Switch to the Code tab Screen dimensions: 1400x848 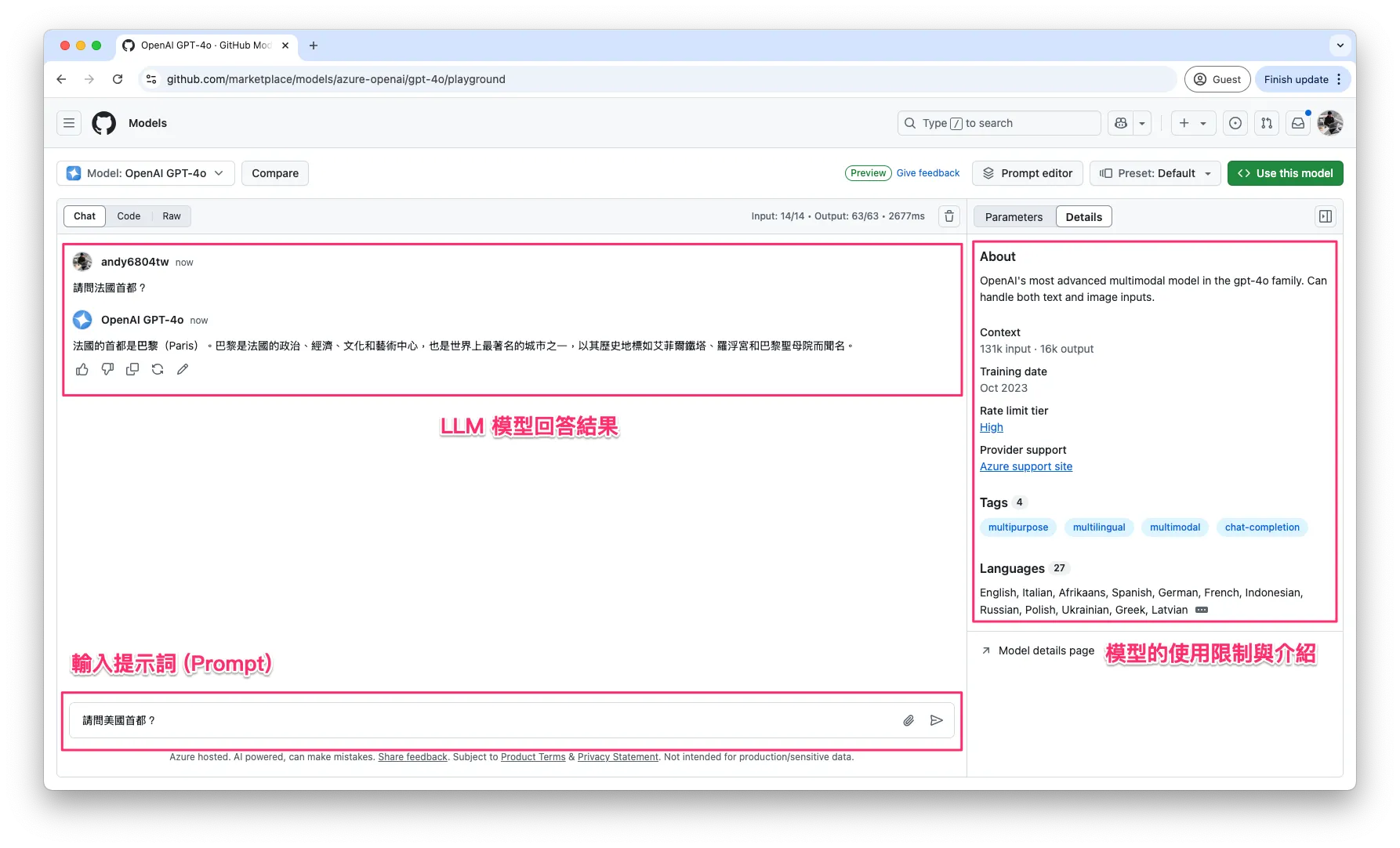(x=129, y=216)
